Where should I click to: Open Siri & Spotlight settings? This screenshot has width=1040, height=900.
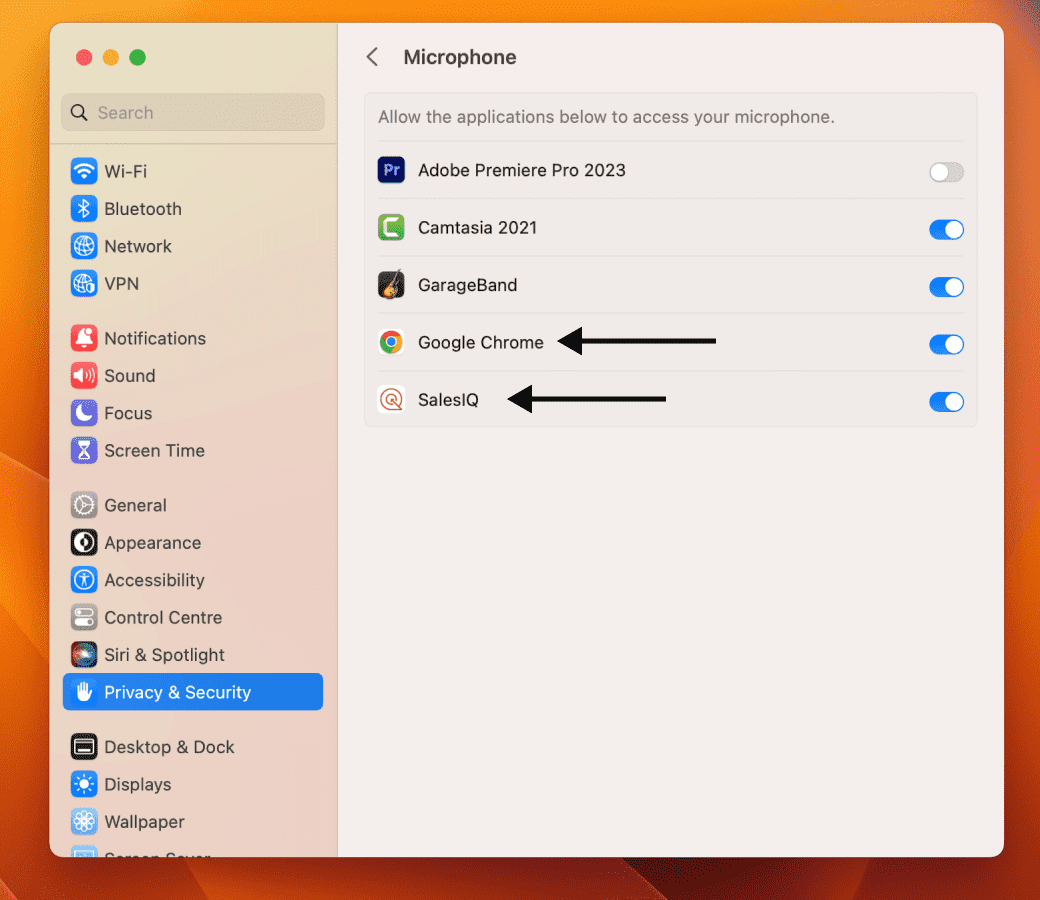point(193,655)
